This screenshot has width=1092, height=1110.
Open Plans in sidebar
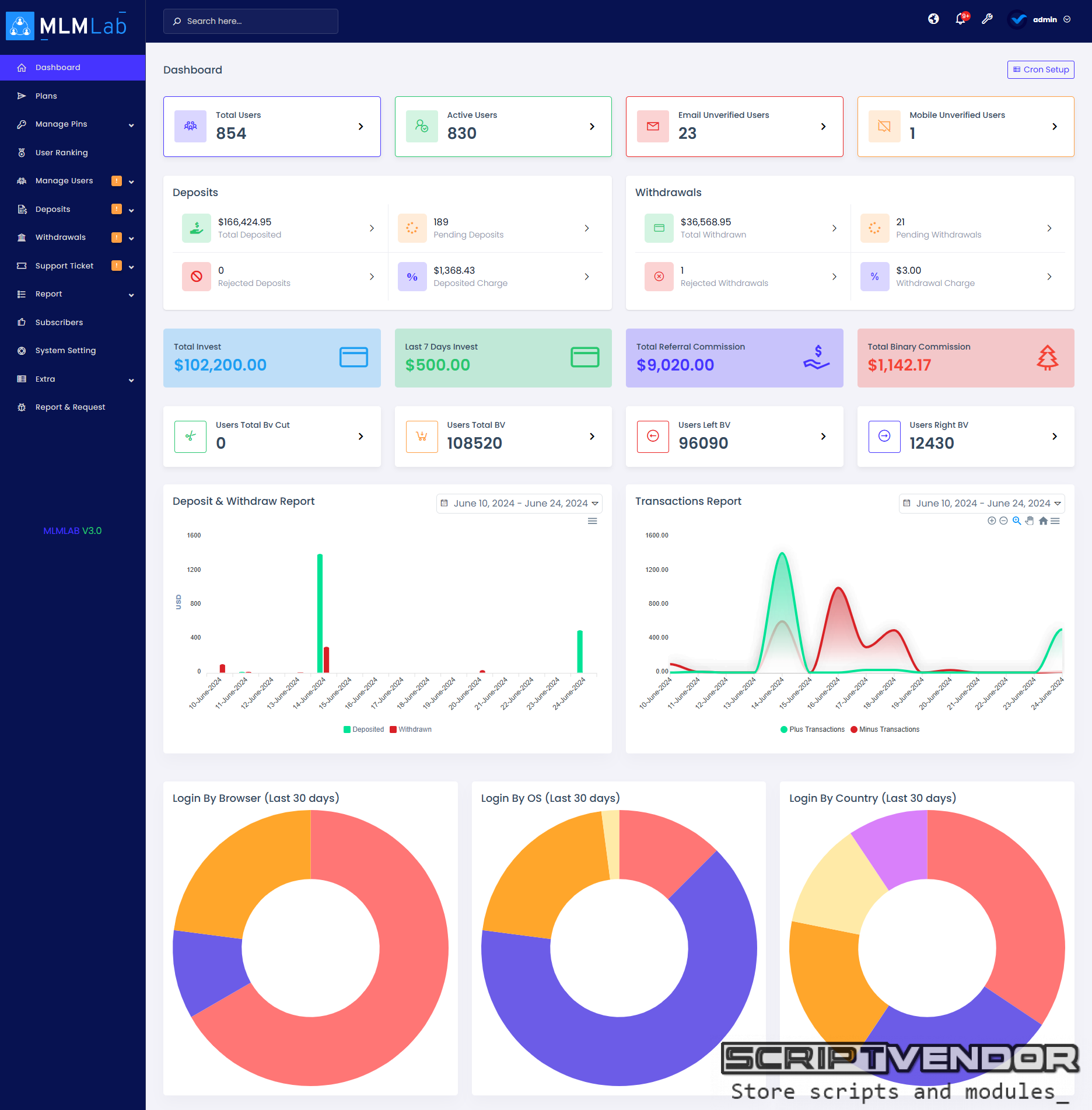click(72, 96)
